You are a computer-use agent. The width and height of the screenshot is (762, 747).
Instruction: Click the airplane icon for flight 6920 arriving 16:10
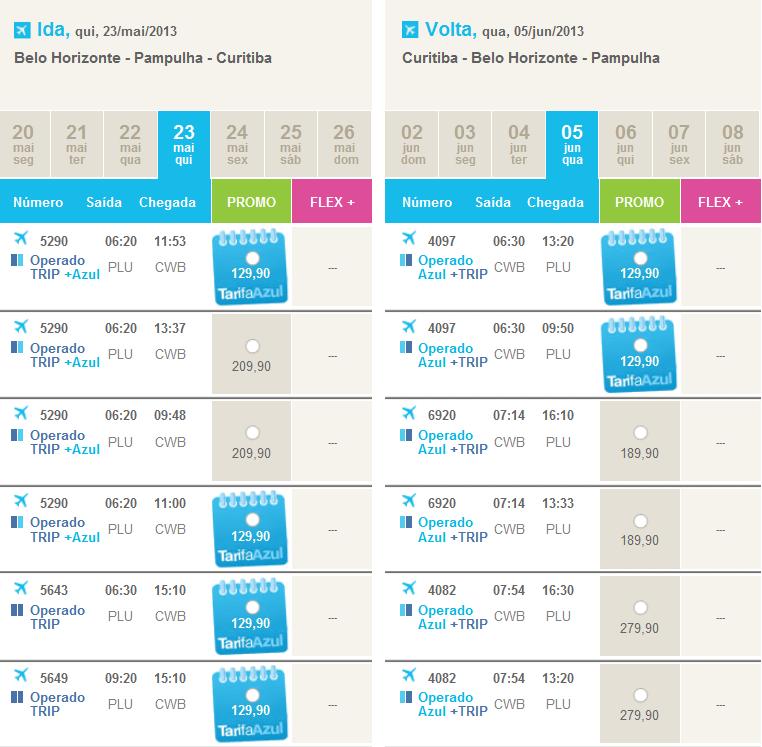pos(408,413)
